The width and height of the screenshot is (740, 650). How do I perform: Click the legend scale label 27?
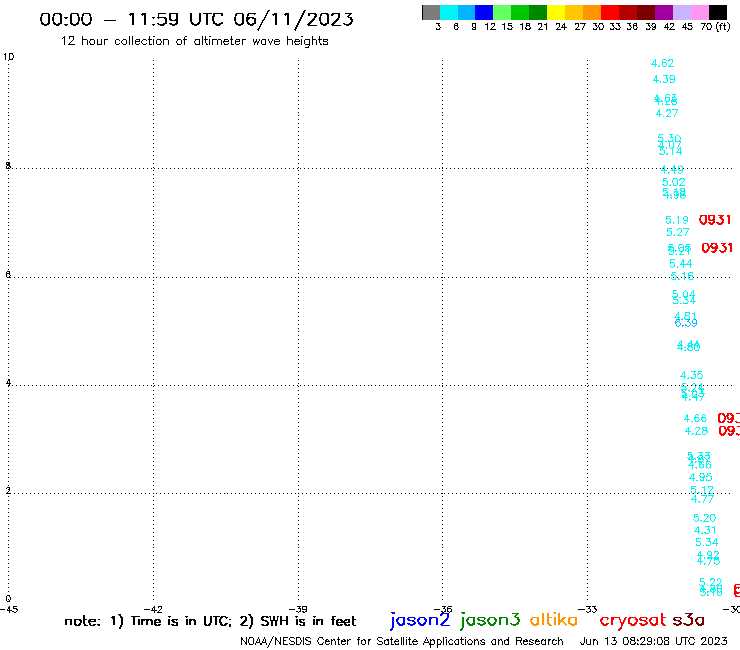[x=580, y=27]
